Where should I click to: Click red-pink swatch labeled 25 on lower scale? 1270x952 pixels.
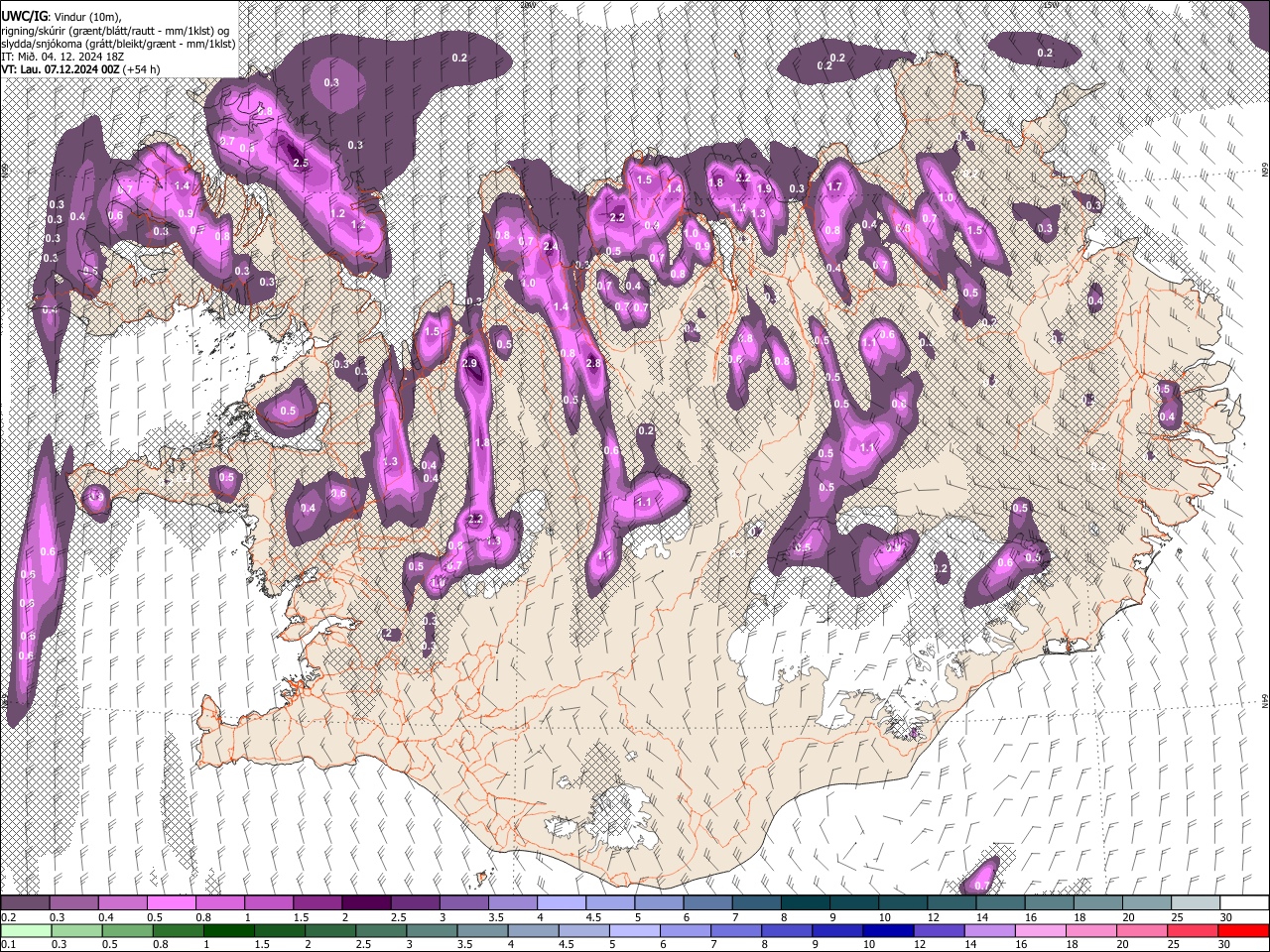(x=1193, y=930)
